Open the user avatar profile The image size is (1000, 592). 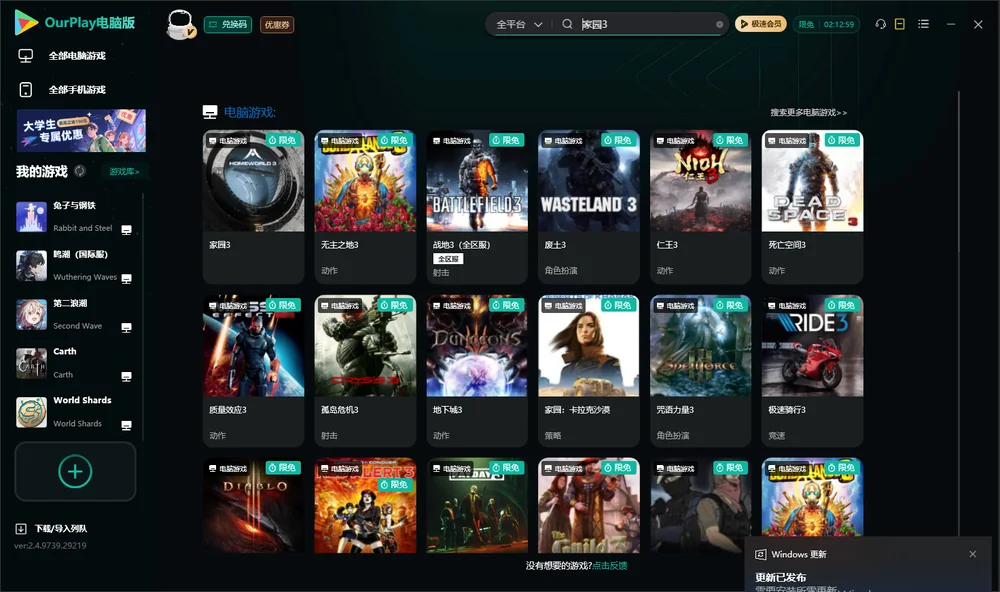180,24
